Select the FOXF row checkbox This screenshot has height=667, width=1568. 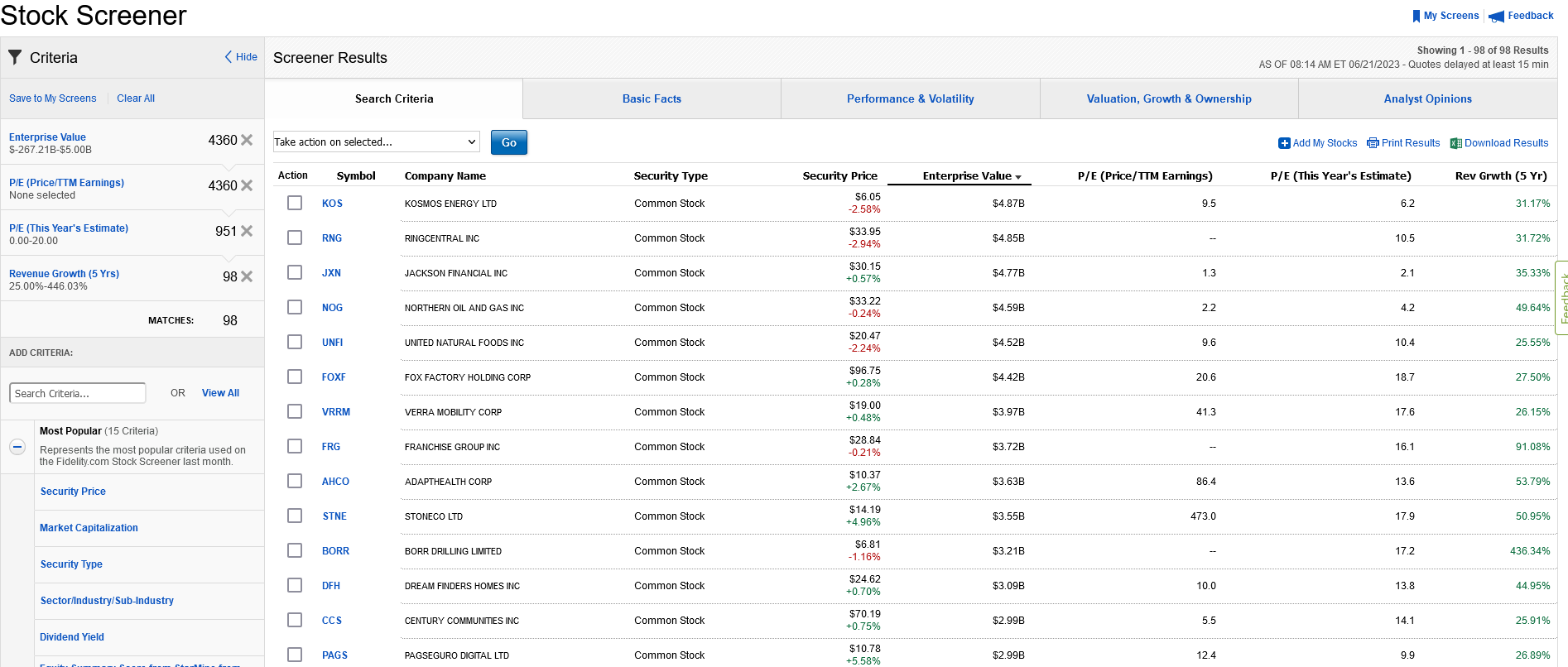[295, 377]
